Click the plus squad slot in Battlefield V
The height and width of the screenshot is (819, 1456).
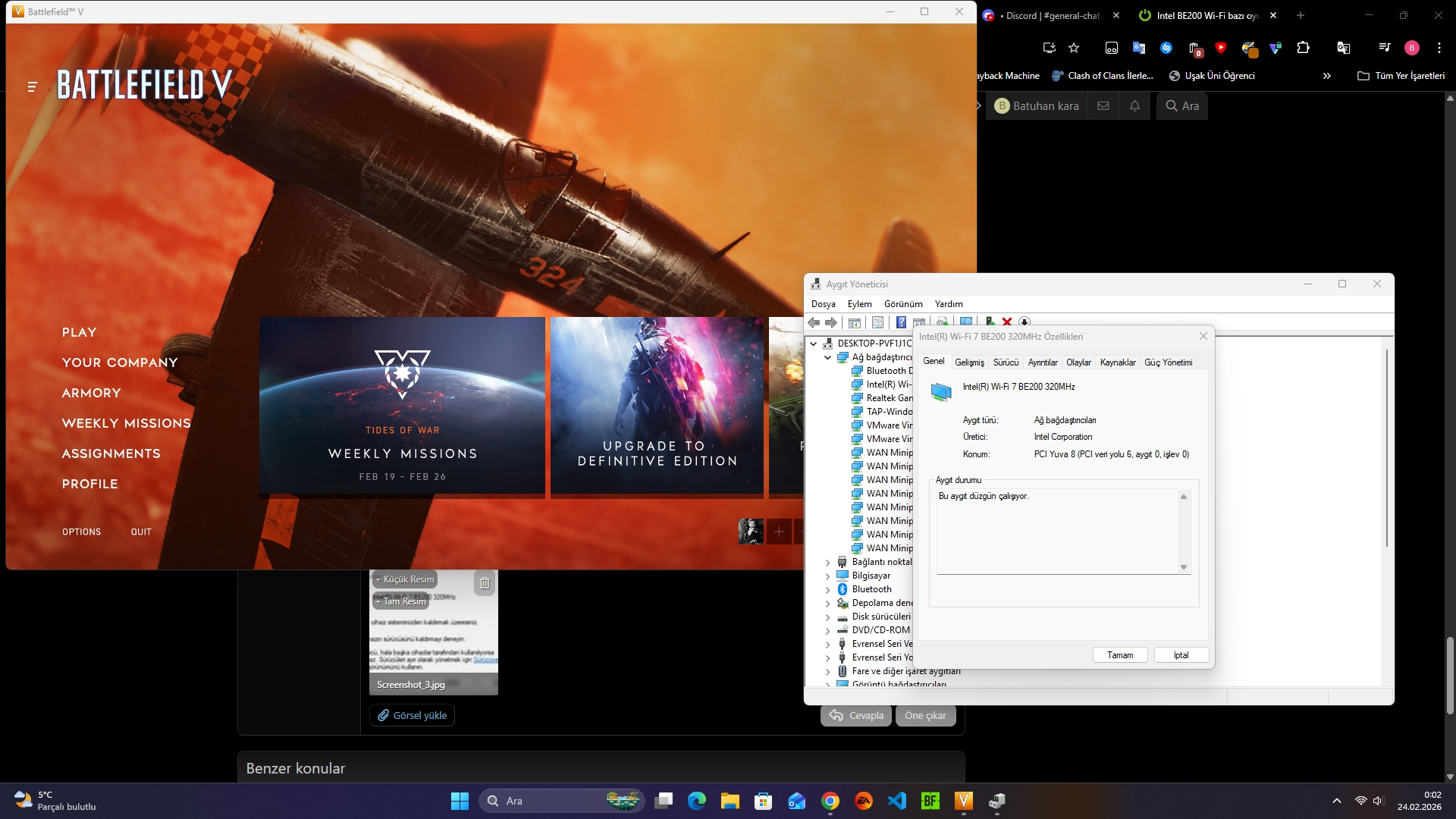pyautogui.click(x=779, y=532)
